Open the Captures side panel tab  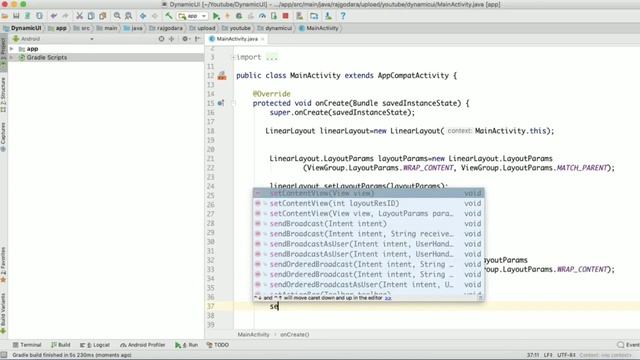pyautogui.click(x=3, y=137)
